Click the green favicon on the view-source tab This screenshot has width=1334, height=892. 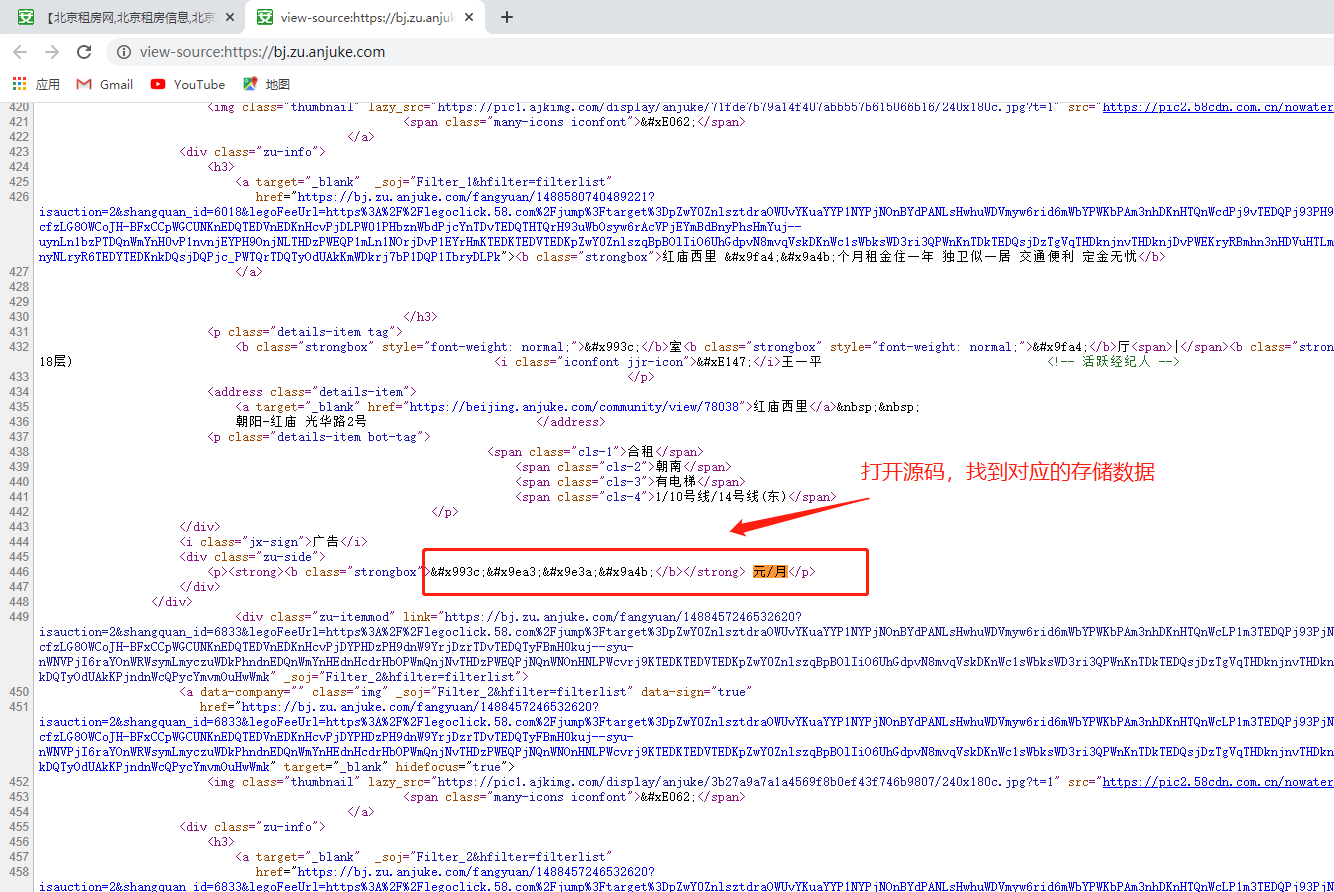264,17
